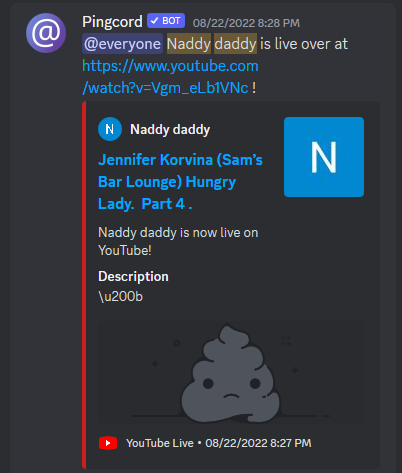Click the highlighted word Naddy in message
The width and height of the screenshot is (402, 473).
(x=189, y=44)
